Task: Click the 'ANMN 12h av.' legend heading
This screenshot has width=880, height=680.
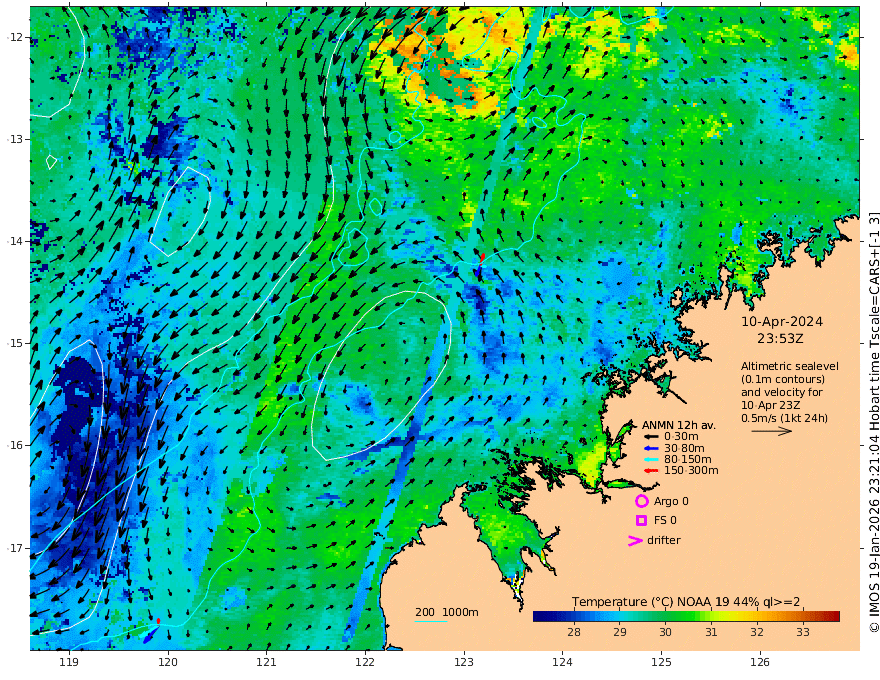Action: click(x=679, y=425)
